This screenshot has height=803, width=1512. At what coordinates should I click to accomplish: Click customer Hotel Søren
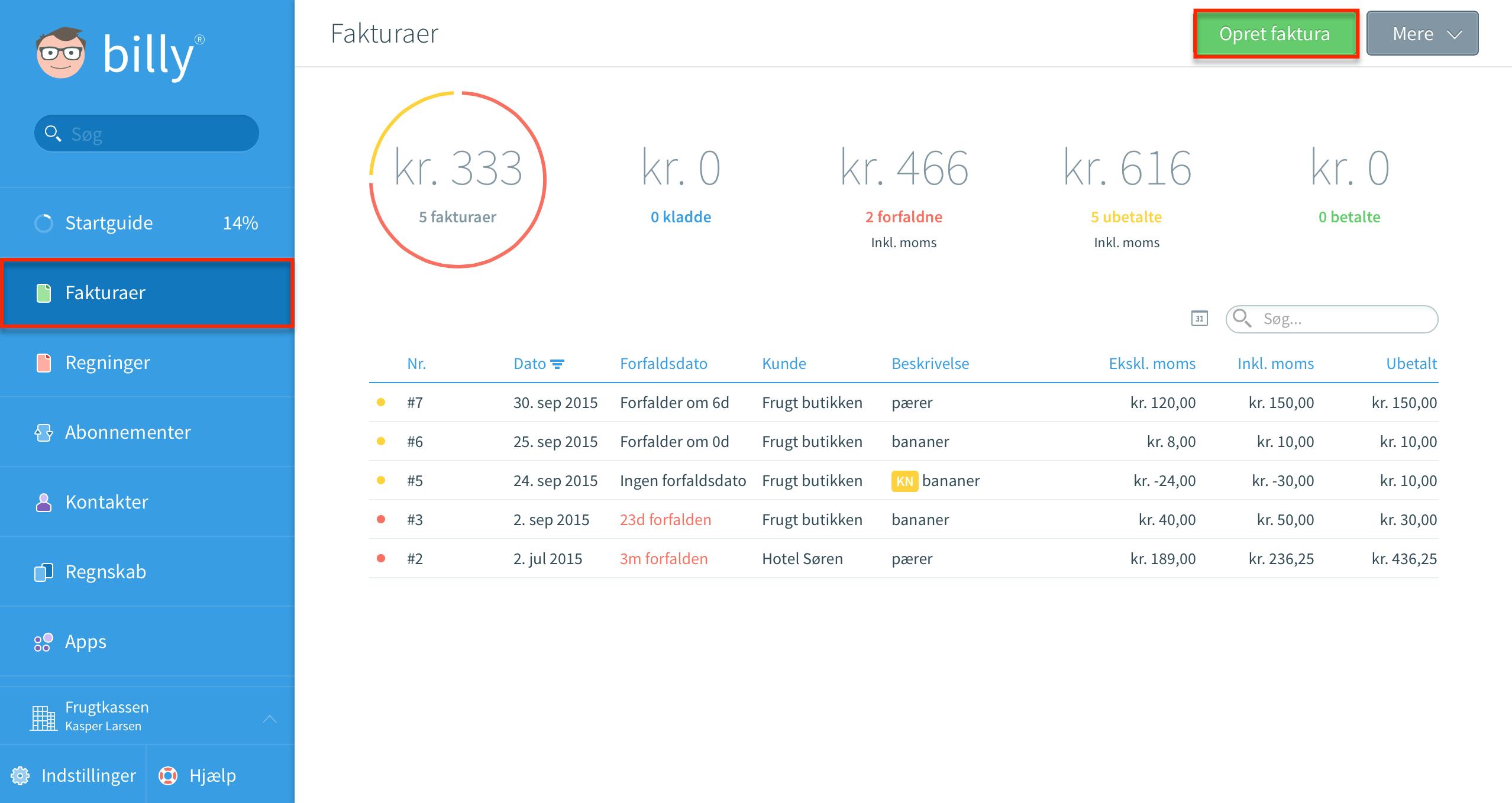[x=802, y=559]
